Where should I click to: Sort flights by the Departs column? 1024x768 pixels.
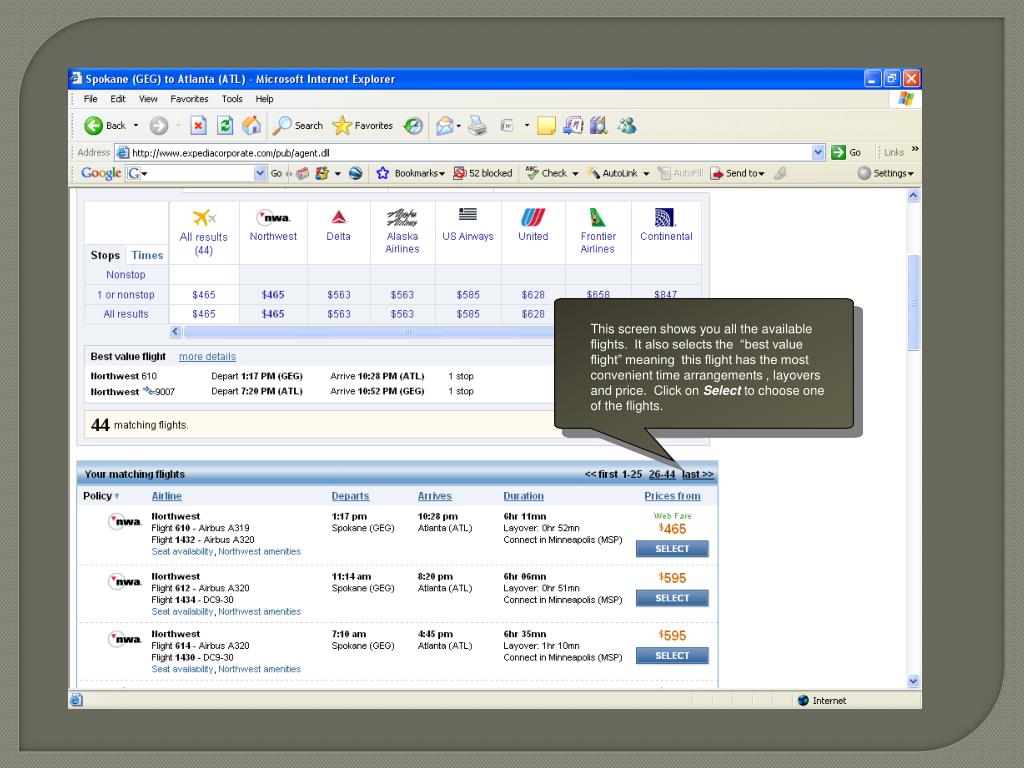350,496
